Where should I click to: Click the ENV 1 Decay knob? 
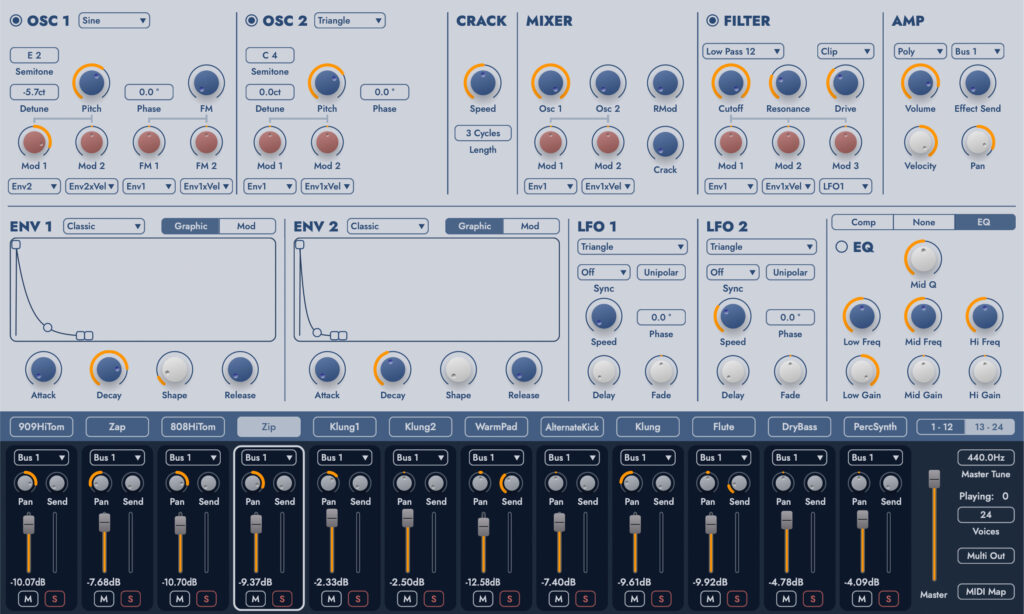point(108,369)
